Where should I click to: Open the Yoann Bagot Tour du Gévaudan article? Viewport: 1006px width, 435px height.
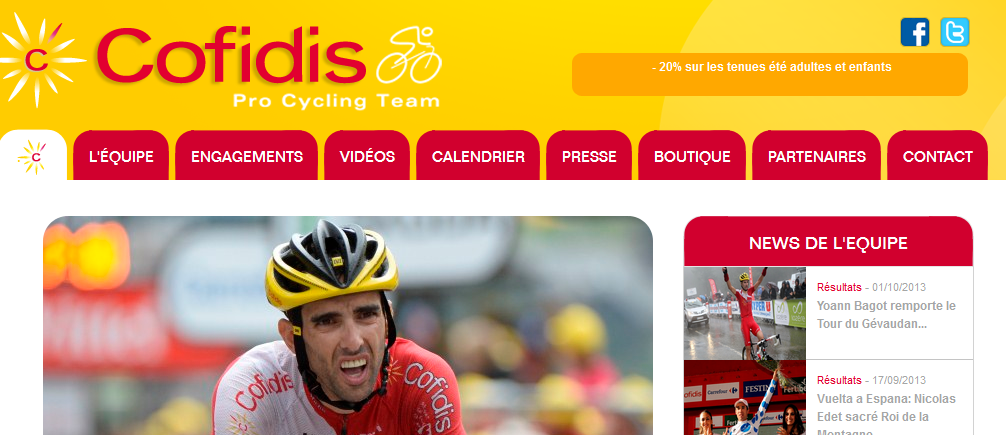[886, 314]
